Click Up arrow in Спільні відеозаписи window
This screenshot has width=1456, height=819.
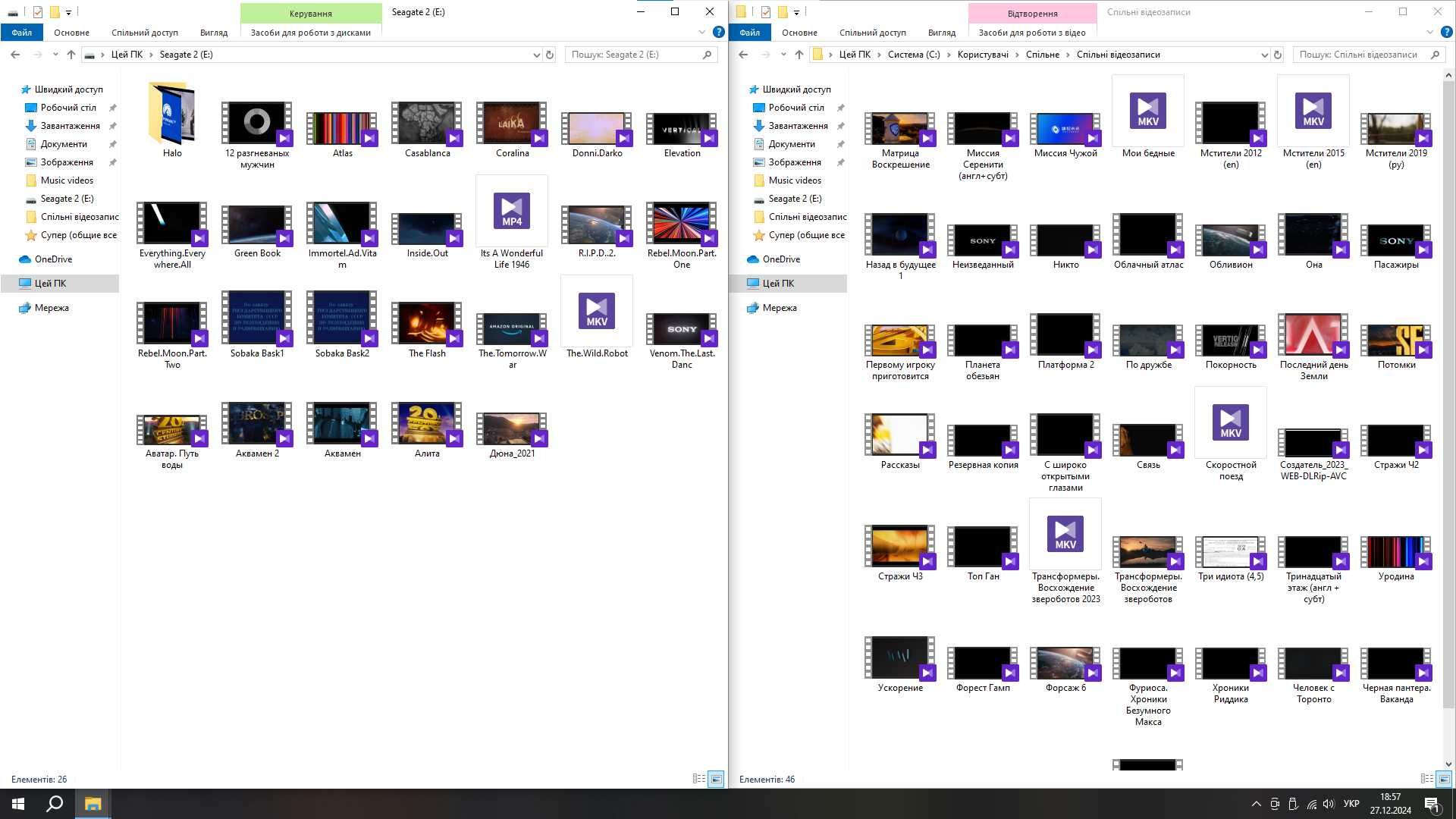click(x=799, y=55)
